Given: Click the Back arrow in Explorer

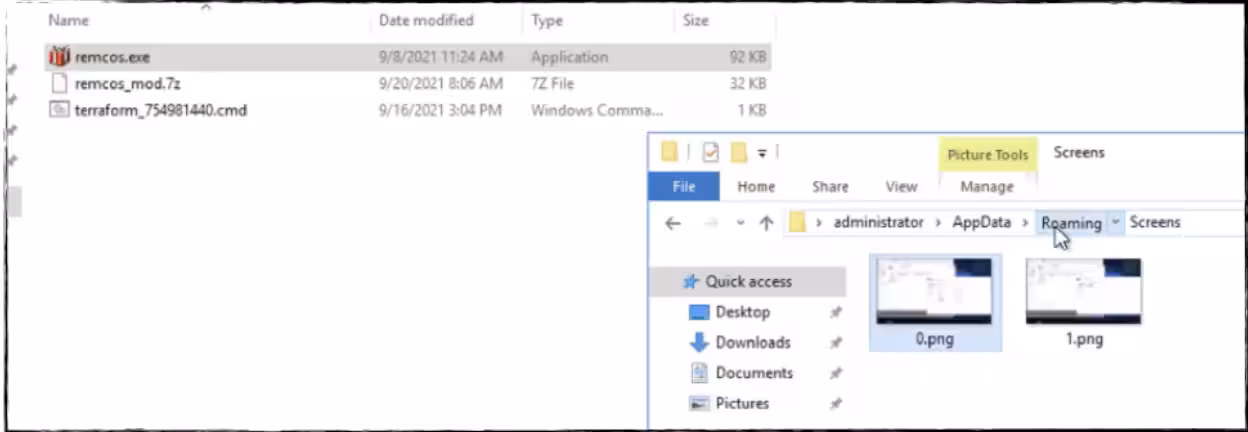Looking at the screenshot, I should (x=673, y=224).
